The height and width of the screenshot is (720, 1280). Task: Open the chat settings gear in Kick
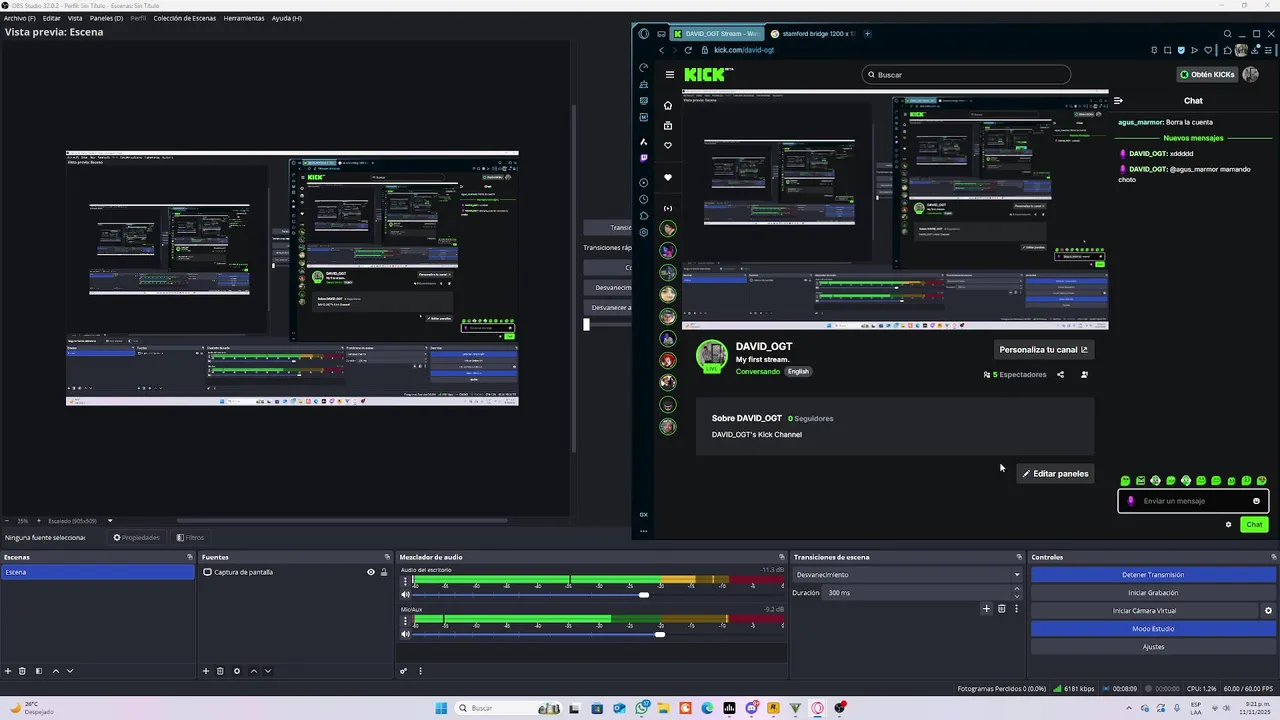(x=1228, y=524)
